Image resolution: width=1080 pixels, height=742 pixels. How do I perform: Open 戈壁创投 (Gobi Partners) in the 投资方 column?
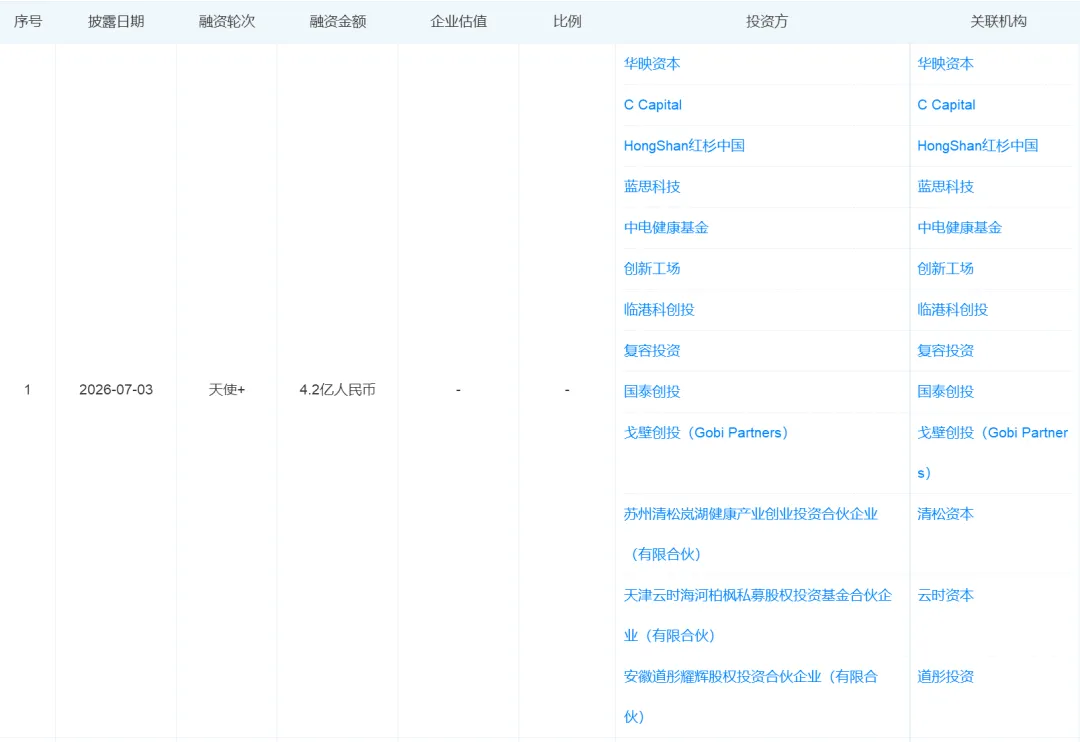pos(706,433)
